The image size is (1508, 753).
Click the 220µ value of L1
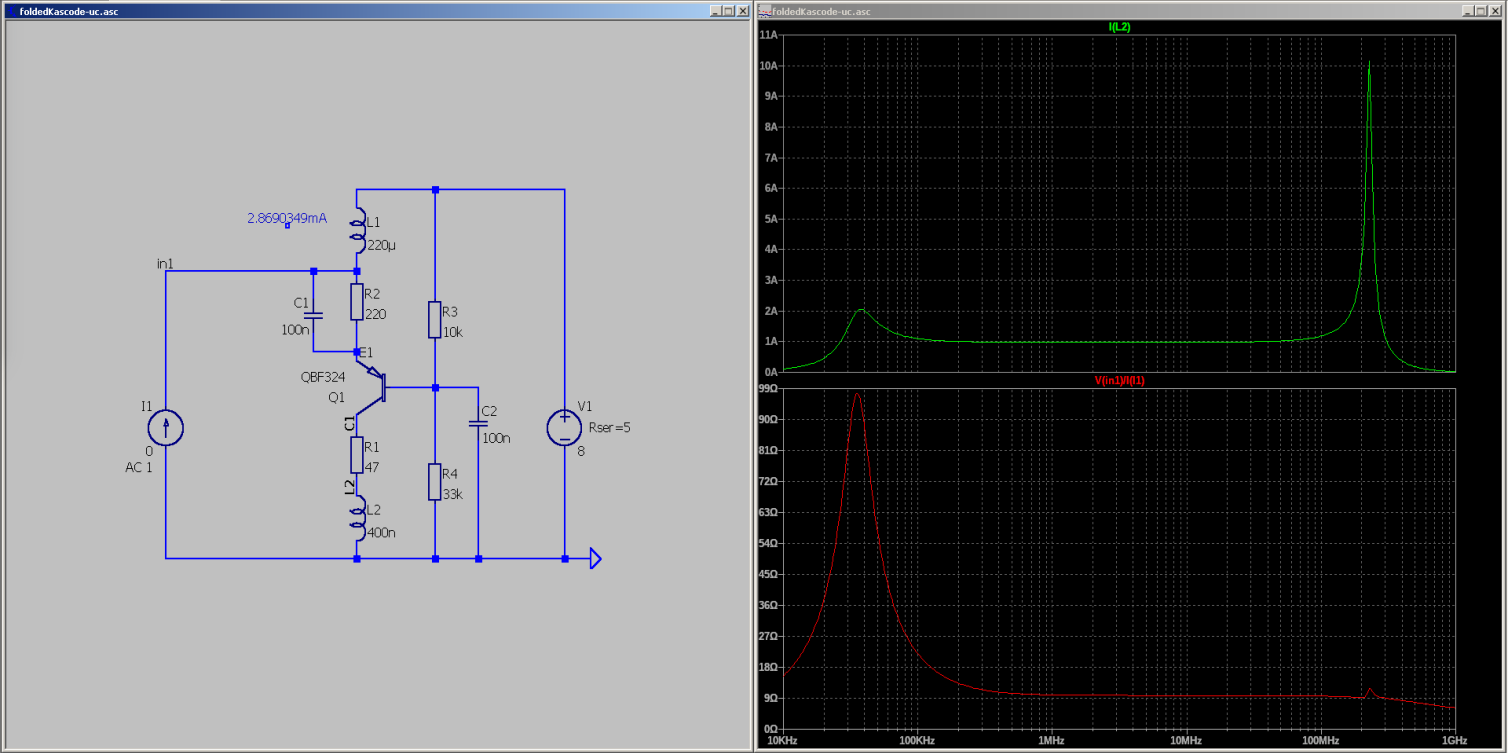382,245
